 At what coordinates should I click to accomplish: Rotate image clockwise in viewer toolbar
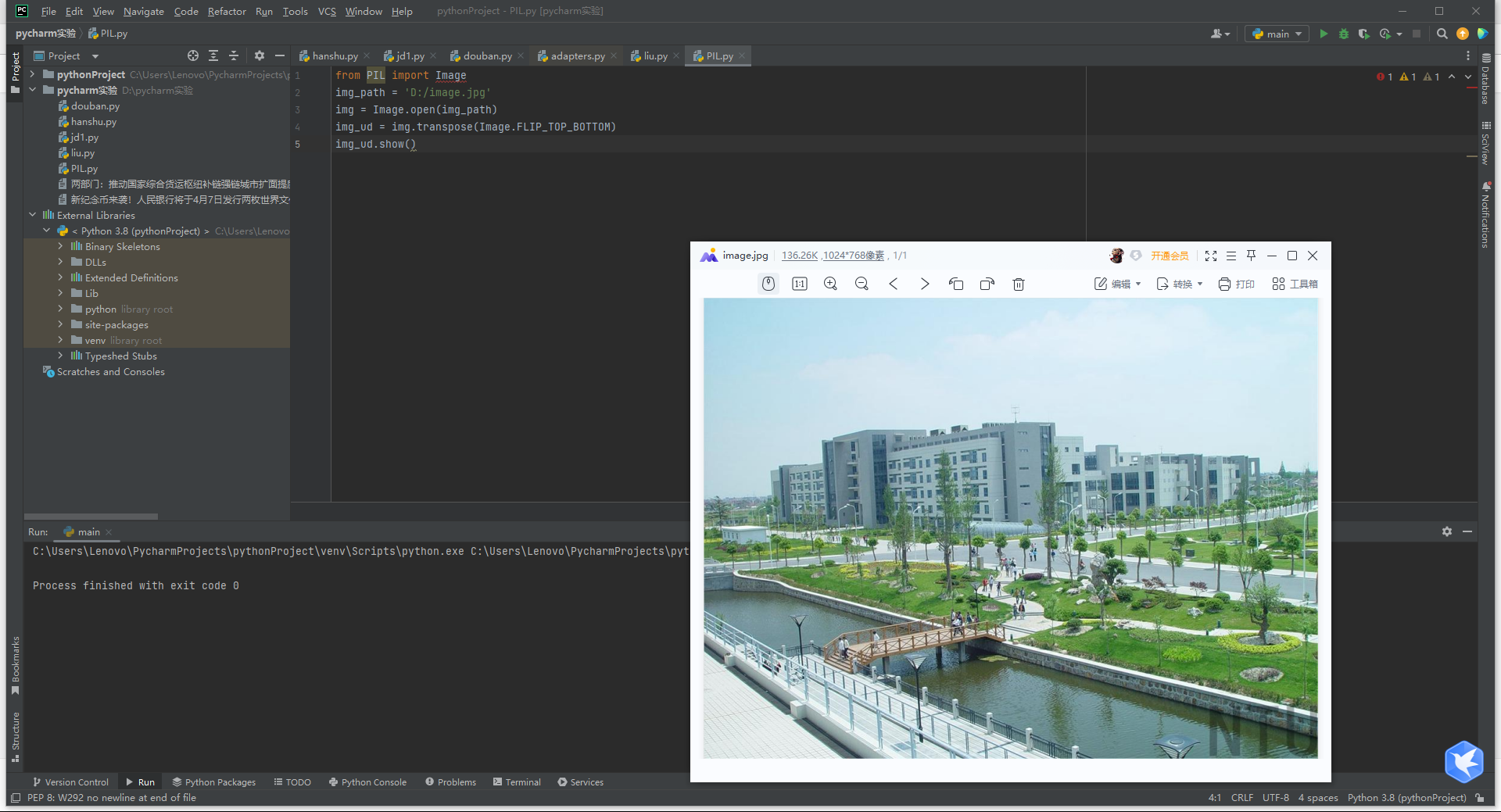987,284
